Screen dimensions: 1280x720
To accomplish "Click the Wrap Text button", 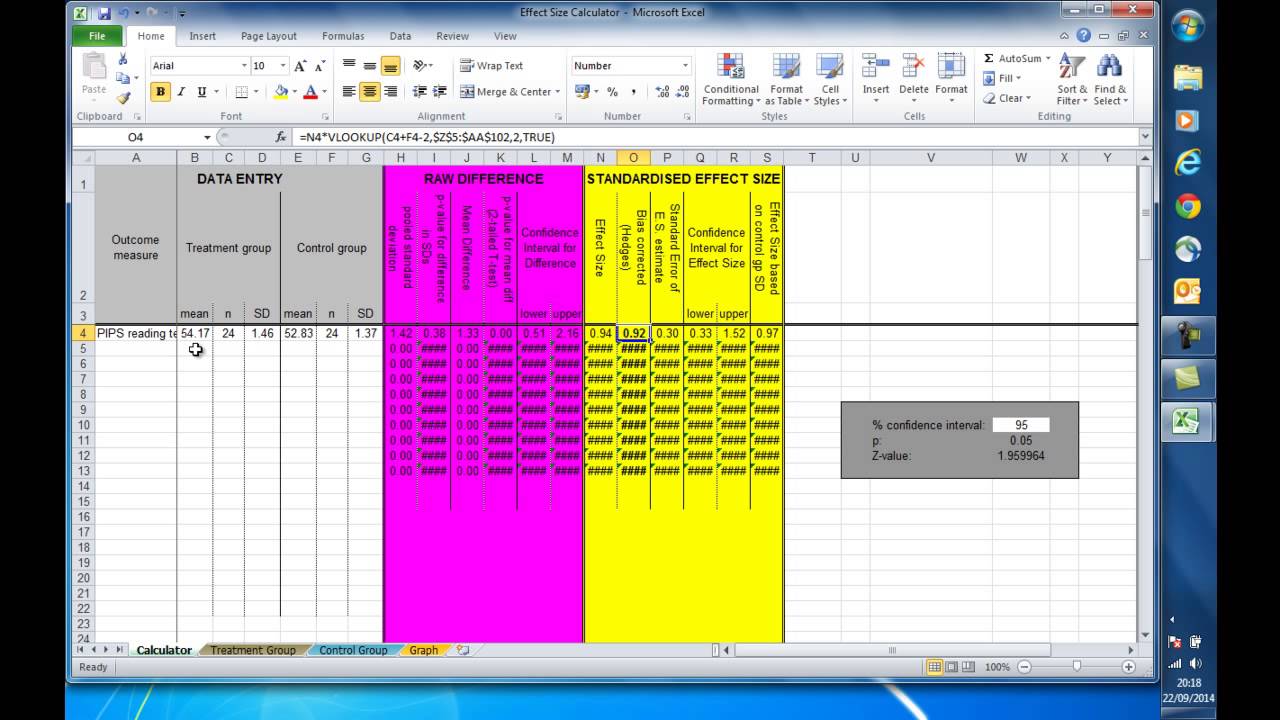I will pyautogui.click(x=492, y=66).
